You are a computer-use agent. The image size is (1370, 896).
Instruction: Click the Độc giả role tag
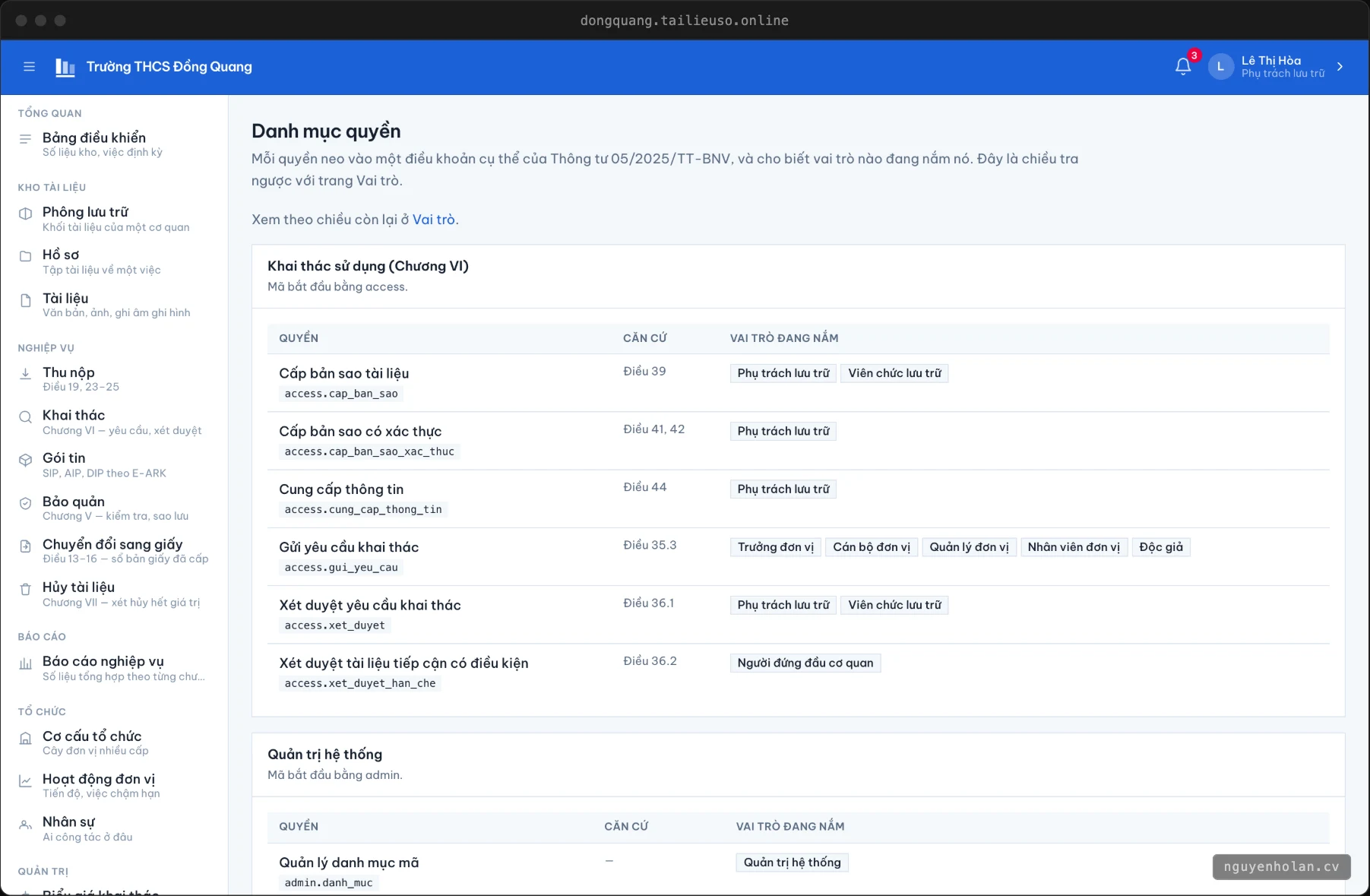coord(1161,547)
